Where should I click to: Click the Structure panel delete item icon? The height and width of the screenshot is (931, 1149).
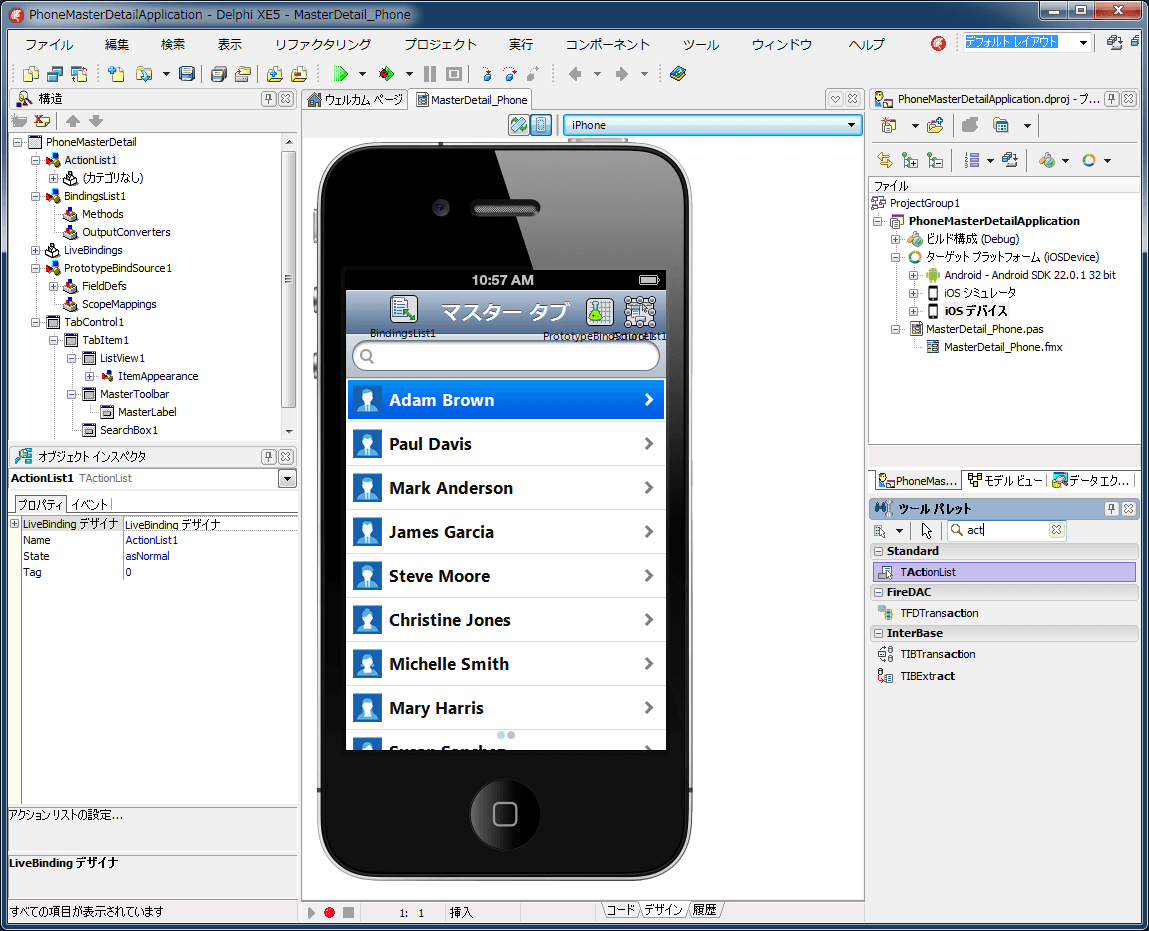43,121
